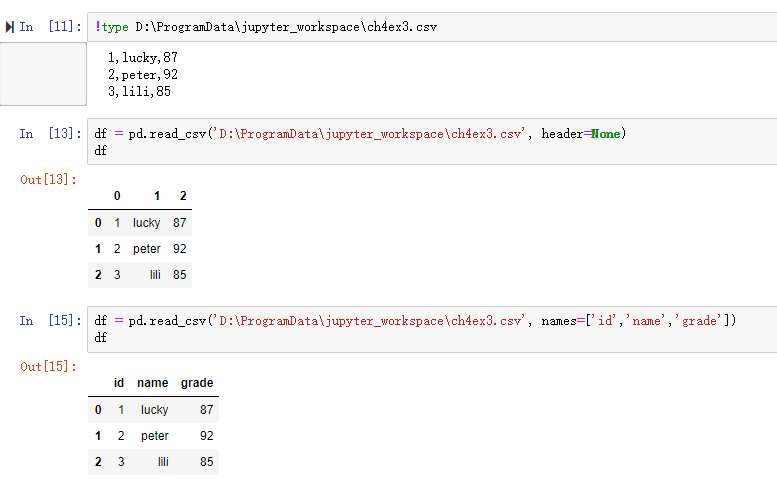Click the 'Out[15]:' prompt label
Screen dimensions: 777x479
(x=49, y=367)
